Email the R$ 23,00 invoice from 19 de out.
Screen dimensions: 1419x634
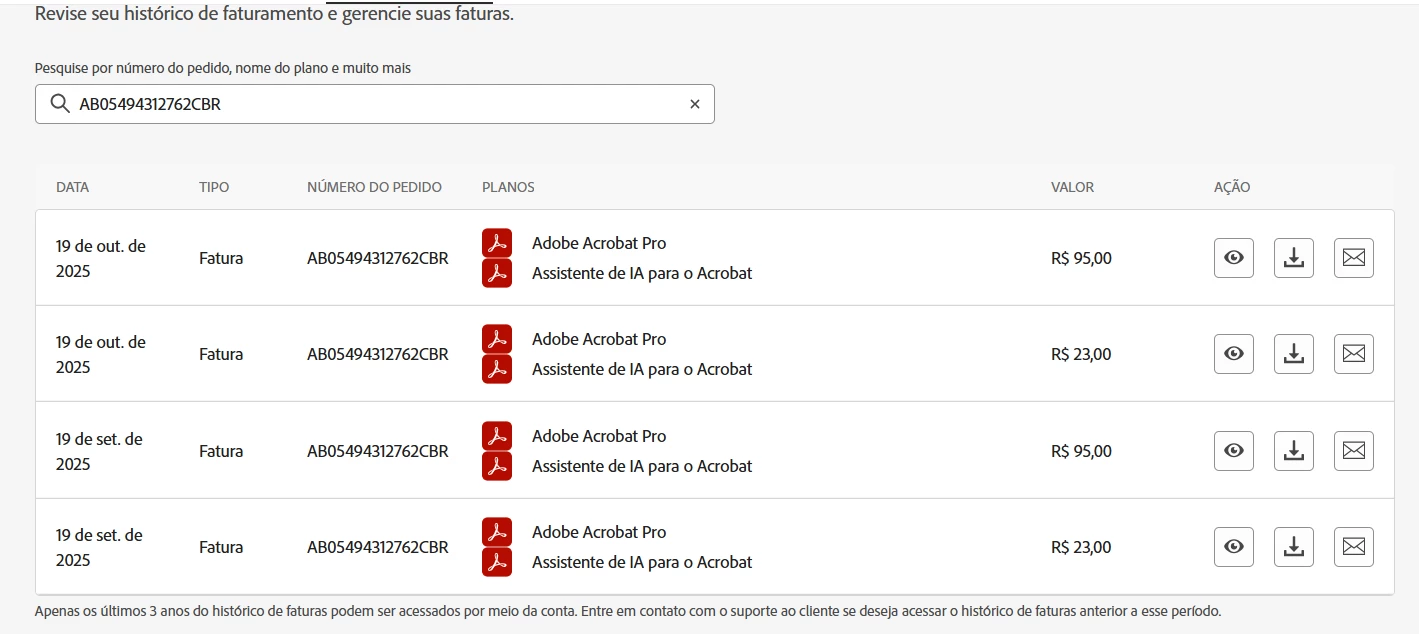(x=1353, y=354)
